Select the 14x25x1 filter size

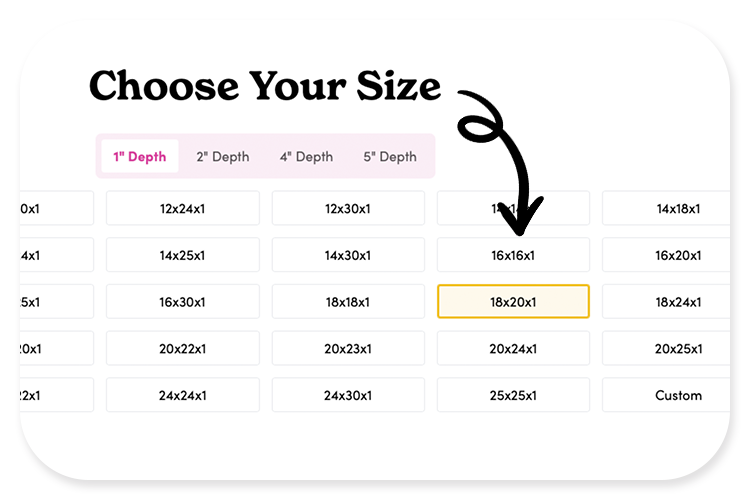(x=183, y=255)
